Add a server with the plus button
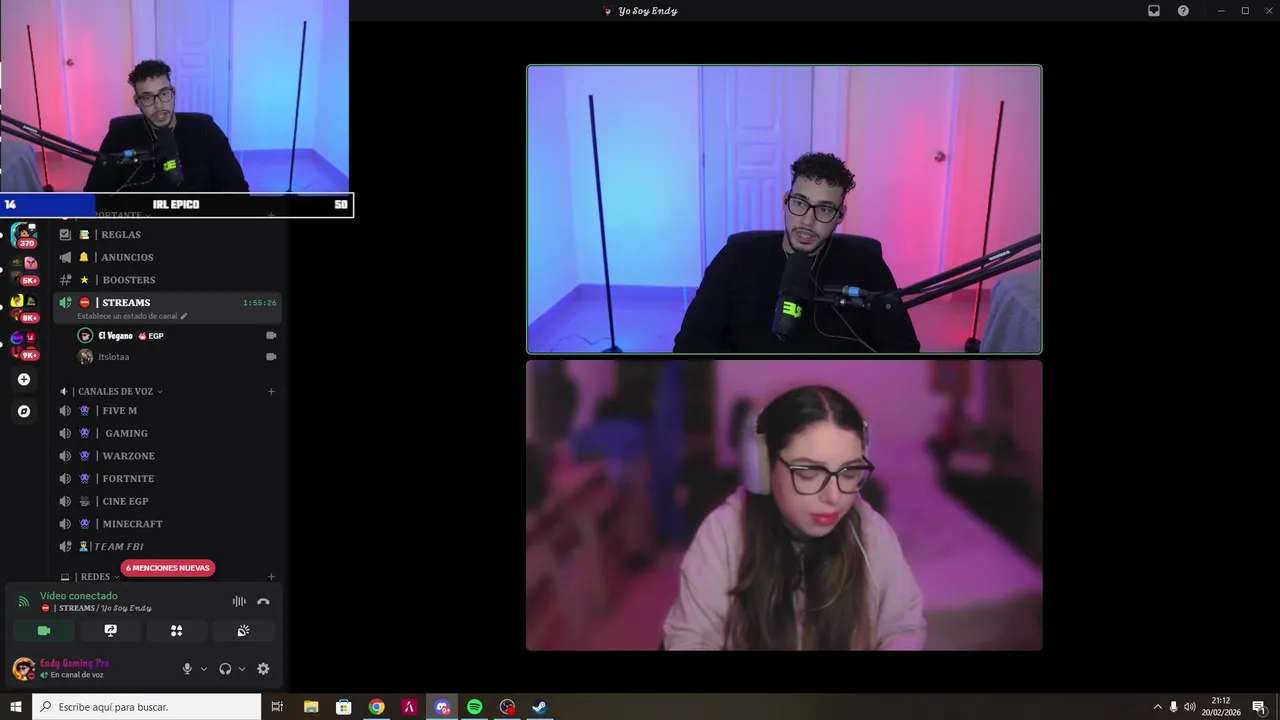The height and width of the screenshot is (720, 1280). [24, 379]
